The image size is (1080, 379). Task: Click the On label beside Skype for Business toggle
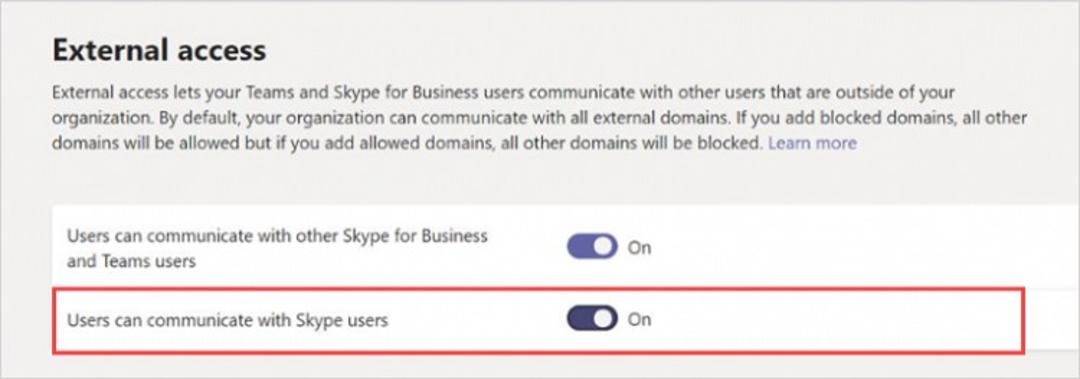639,247
